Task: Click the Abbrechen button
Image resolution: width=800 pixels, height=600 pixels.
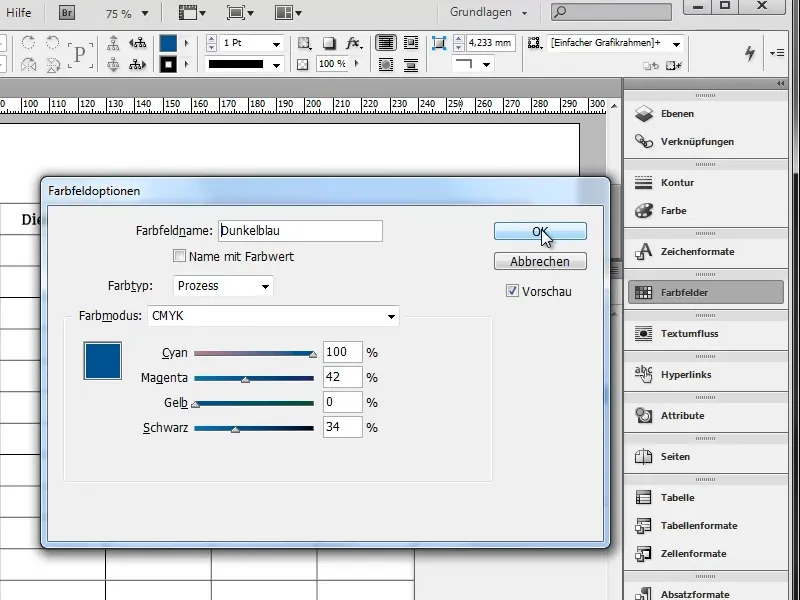Action: point(540,261)
